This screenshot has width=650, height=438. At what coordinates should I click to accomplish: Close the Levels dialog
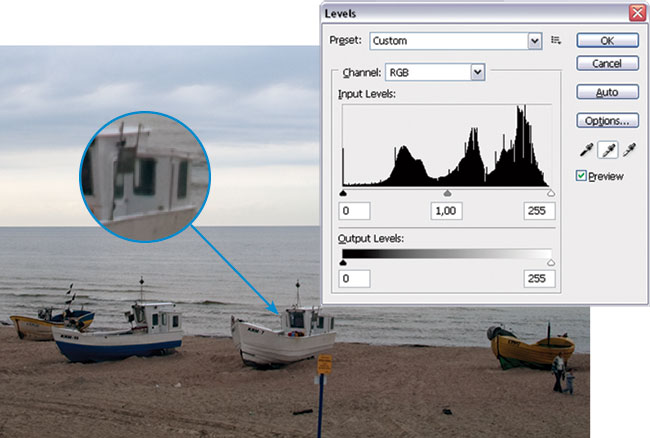(637, 13)
